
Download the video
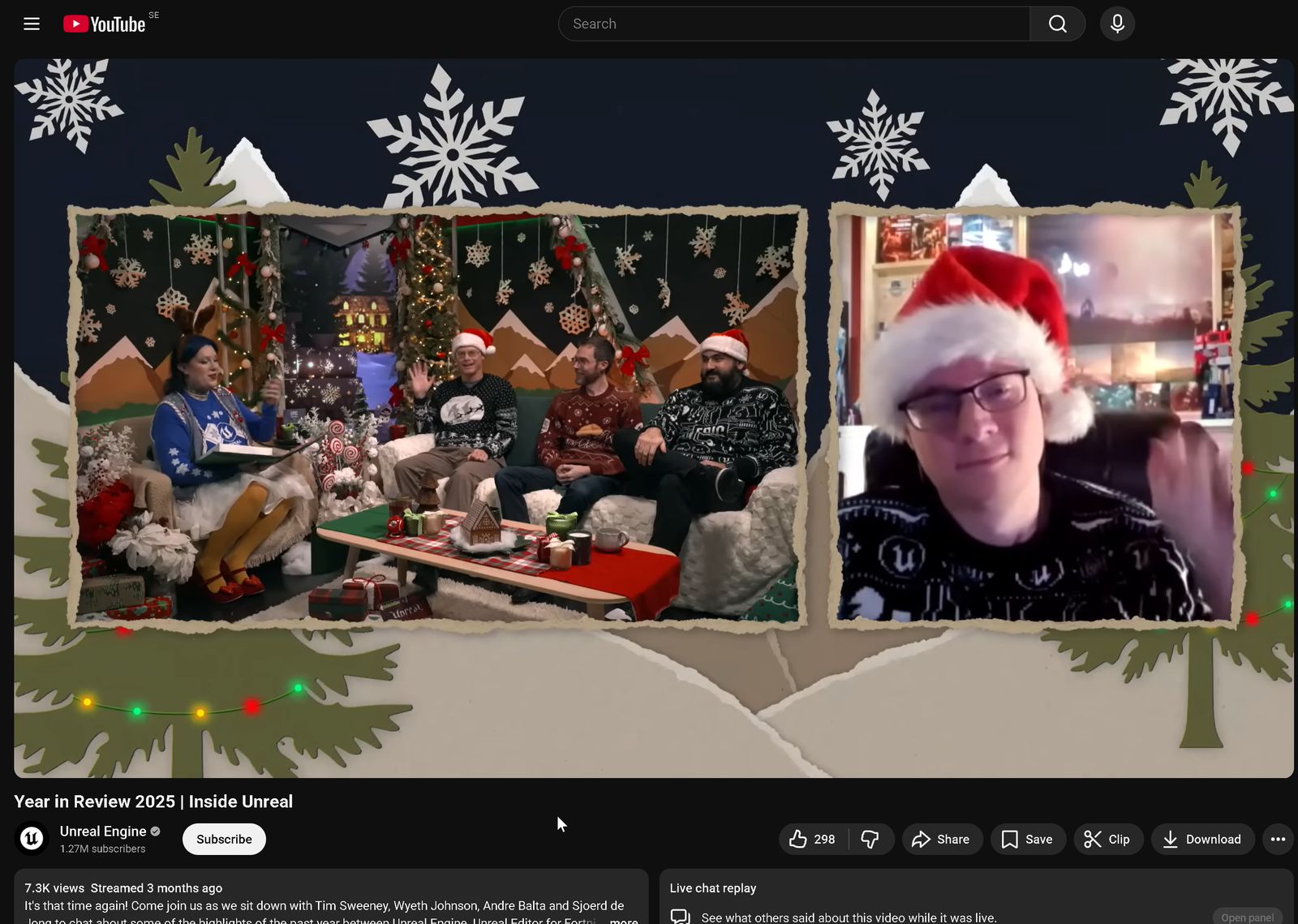(x=1202, y=839)
